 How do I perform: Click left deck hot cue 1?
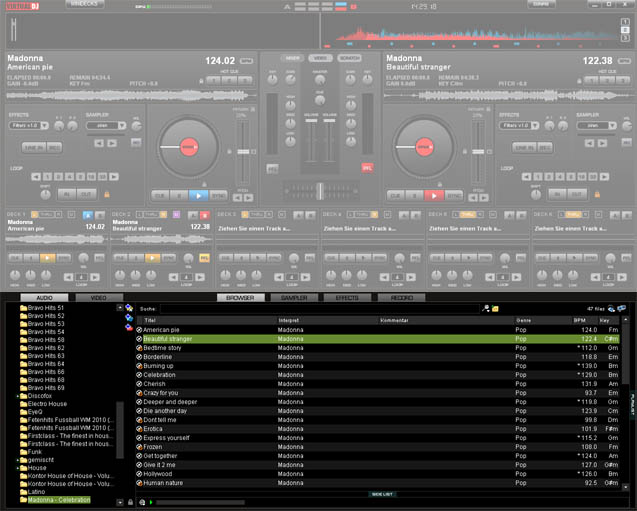pyautogui.click(x=214, y=80)
